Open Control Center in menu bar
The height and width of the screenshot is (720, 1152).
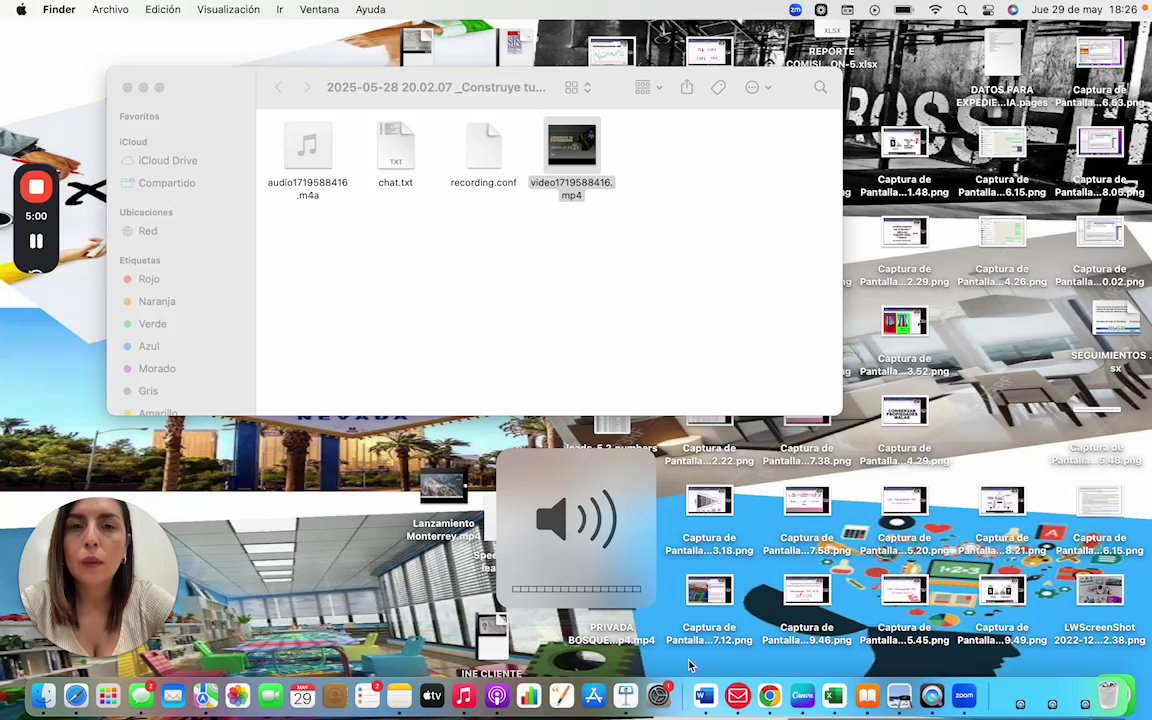click(987, 10)
